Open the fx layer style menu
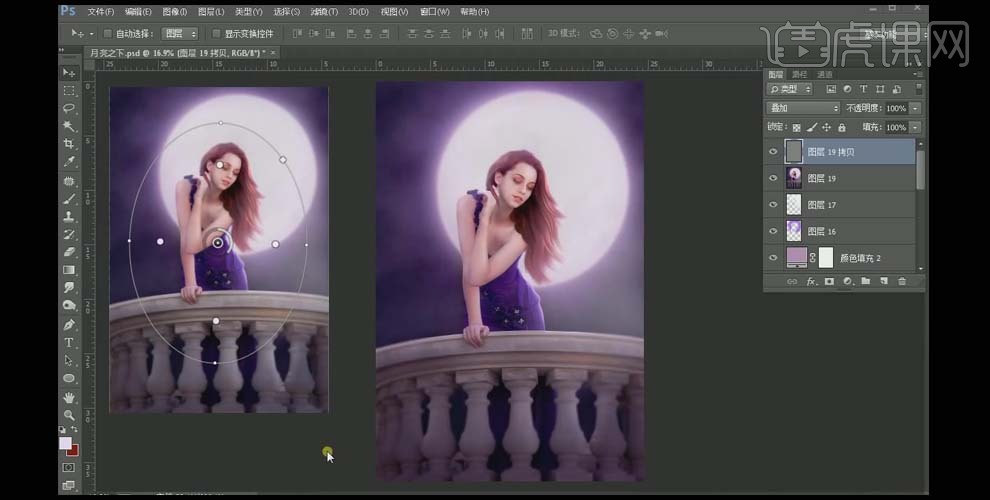 click(x=811, y=282)
